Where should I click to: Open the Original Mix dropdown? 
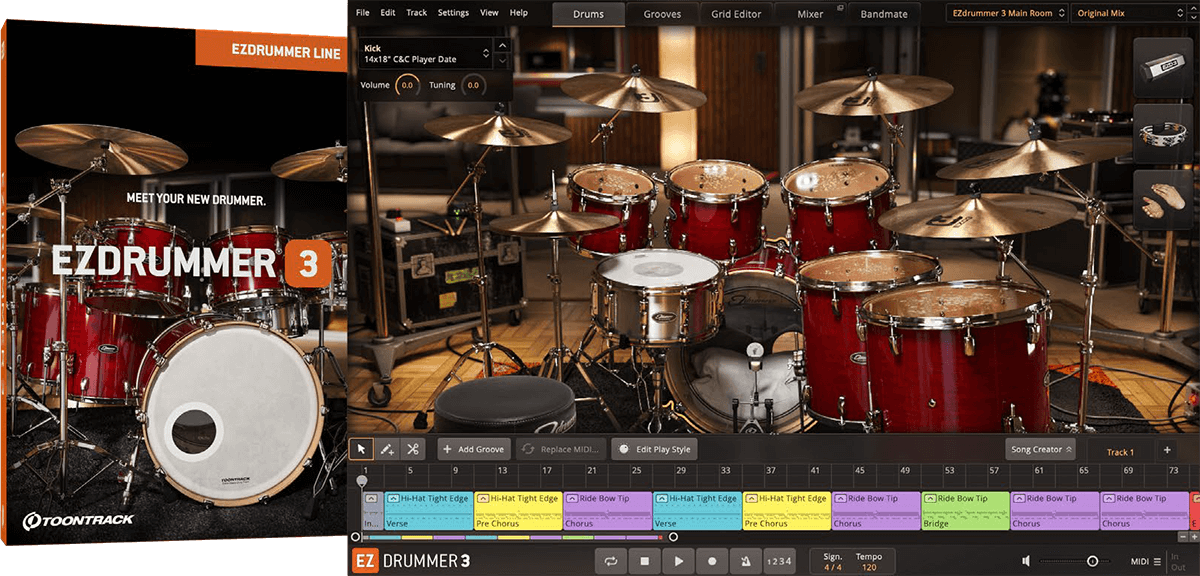(x=1126, y=12)
